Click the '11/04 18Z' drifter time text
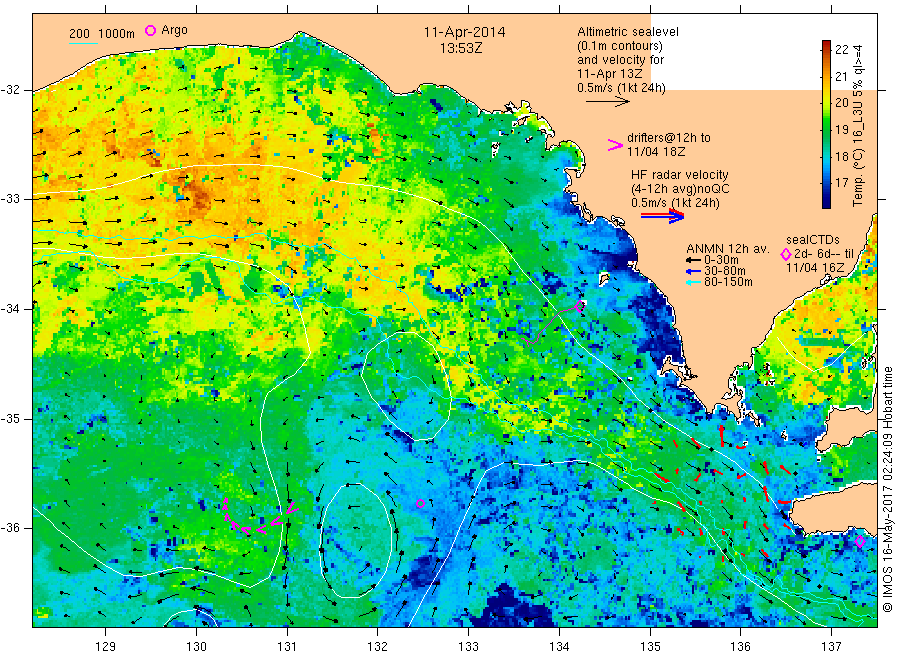This screenshot has width=900, height=660. pos(655,152)
